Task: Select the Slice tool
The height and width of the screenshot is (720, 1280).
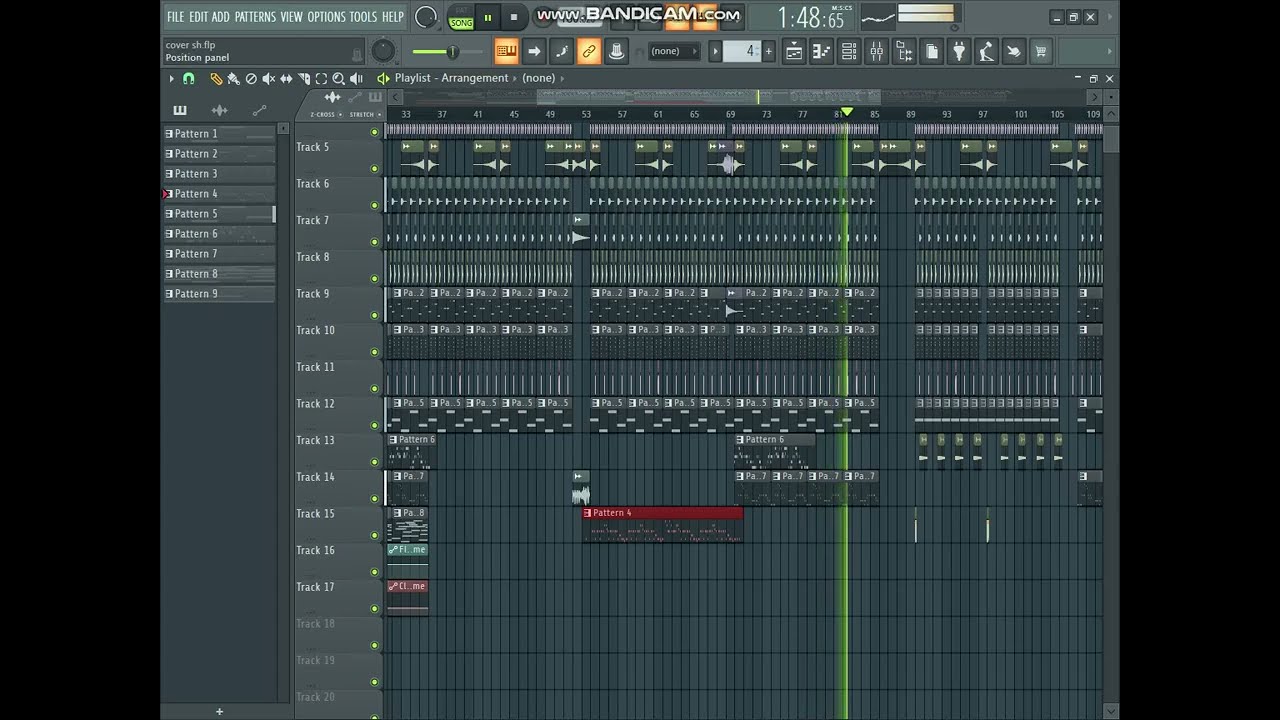Action: (304, 78)
